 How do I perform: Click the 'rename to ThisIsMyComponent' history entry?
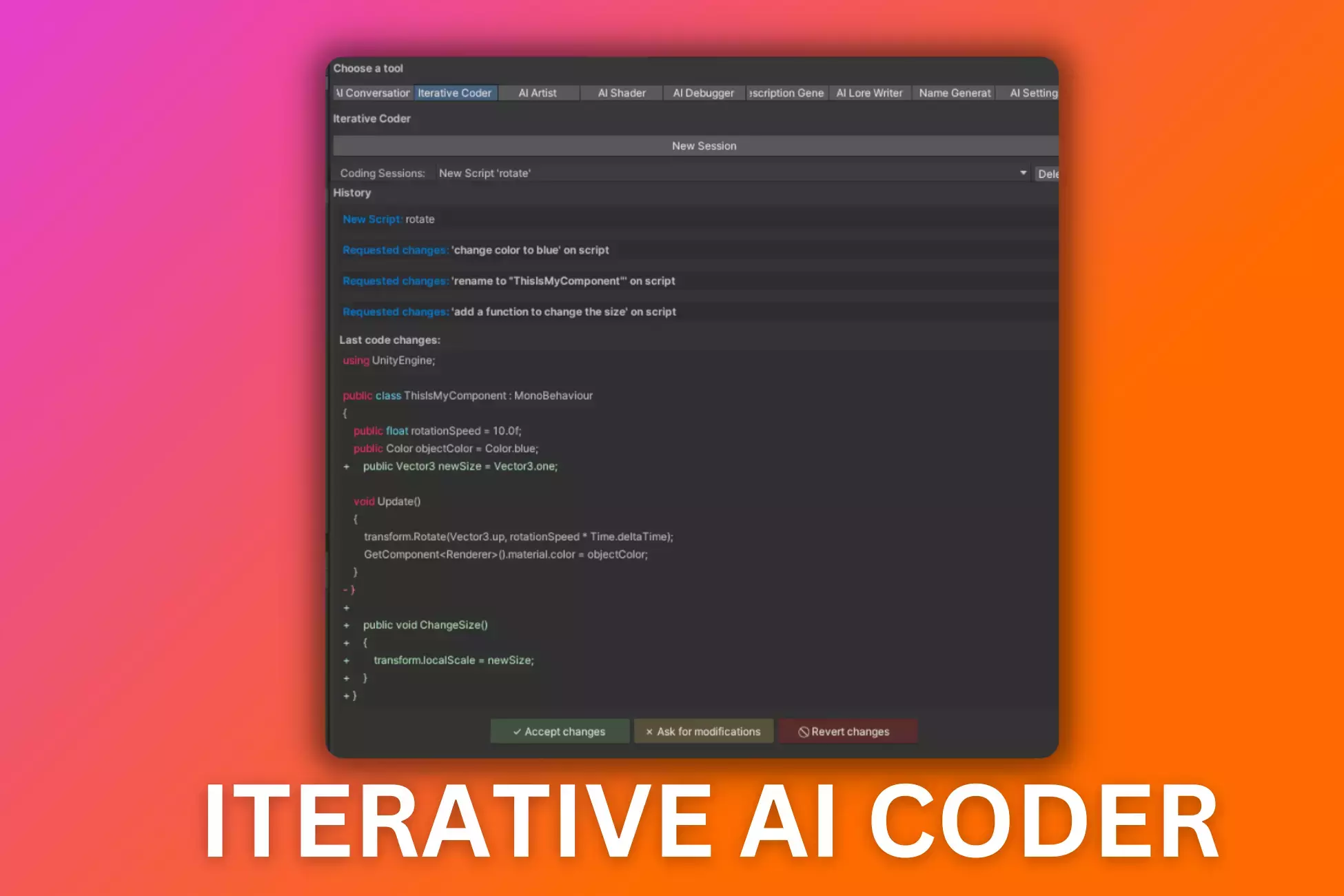click(509, 281)
